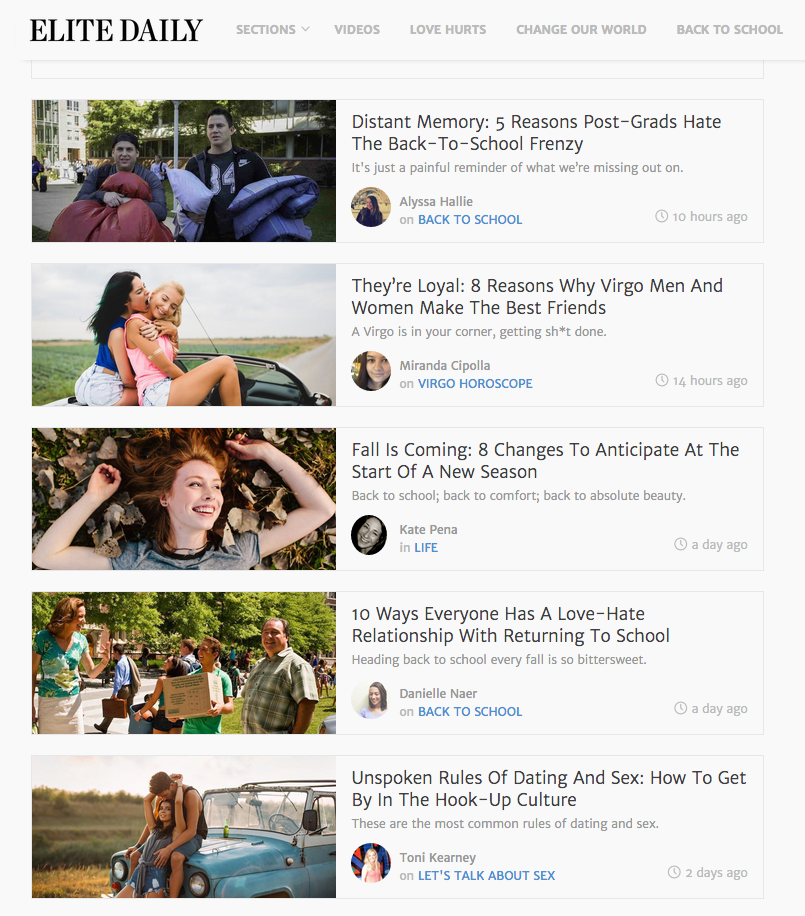
Task: Click clock icon in Kate Pena's article row
Action: [681, 544]
